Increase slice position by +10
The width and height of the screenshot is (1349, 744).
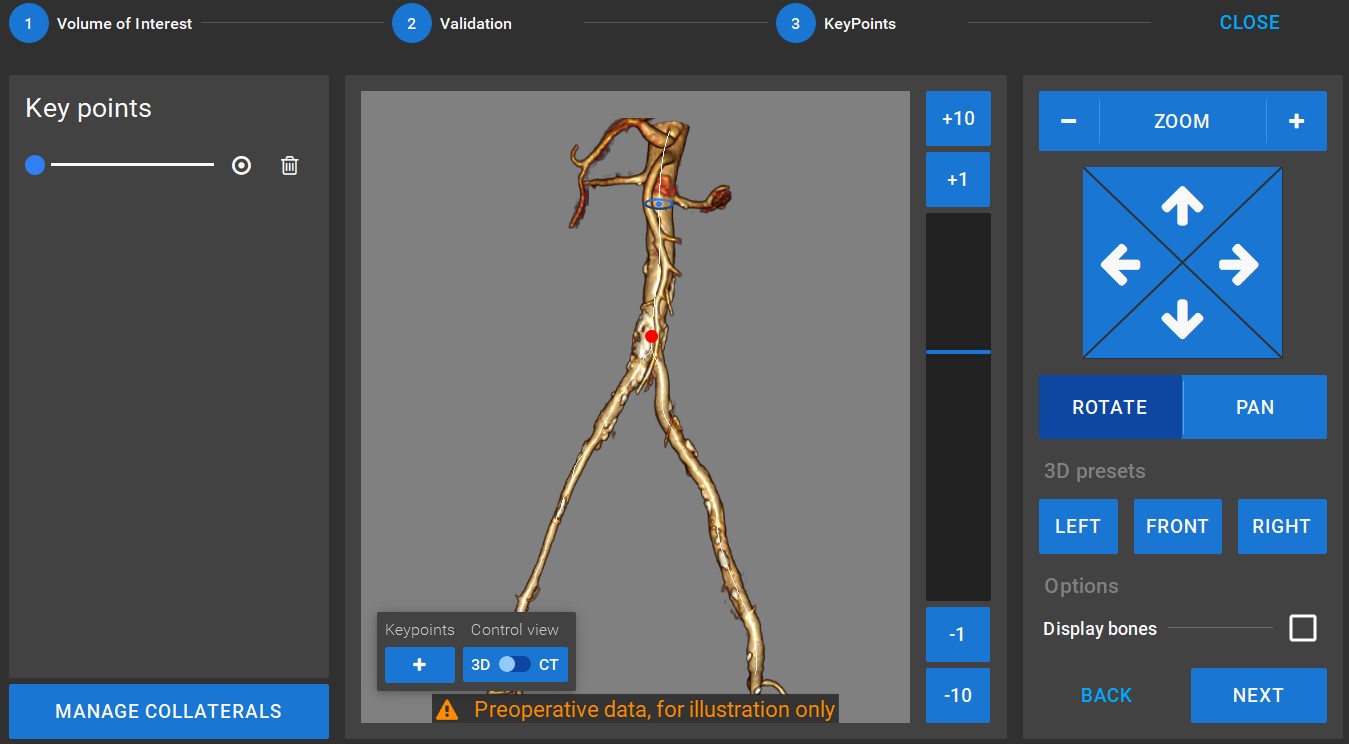pyautogui.click(x=957, y=118)
